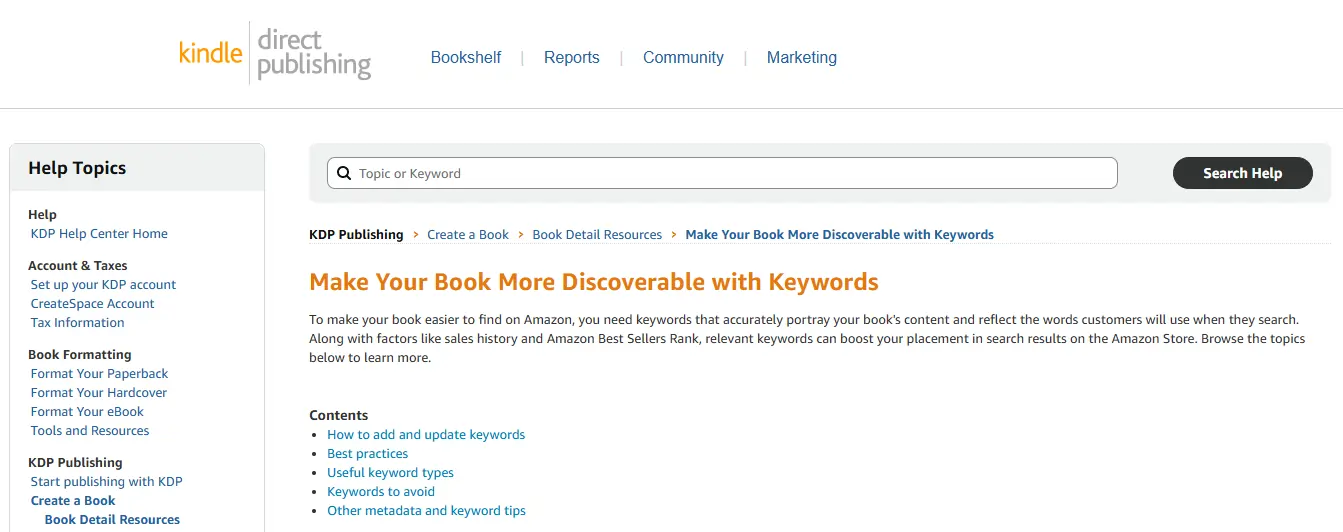The image size is (1343, 532).
Task: Open Start publishing with KDP link
Action: point(106,481)
